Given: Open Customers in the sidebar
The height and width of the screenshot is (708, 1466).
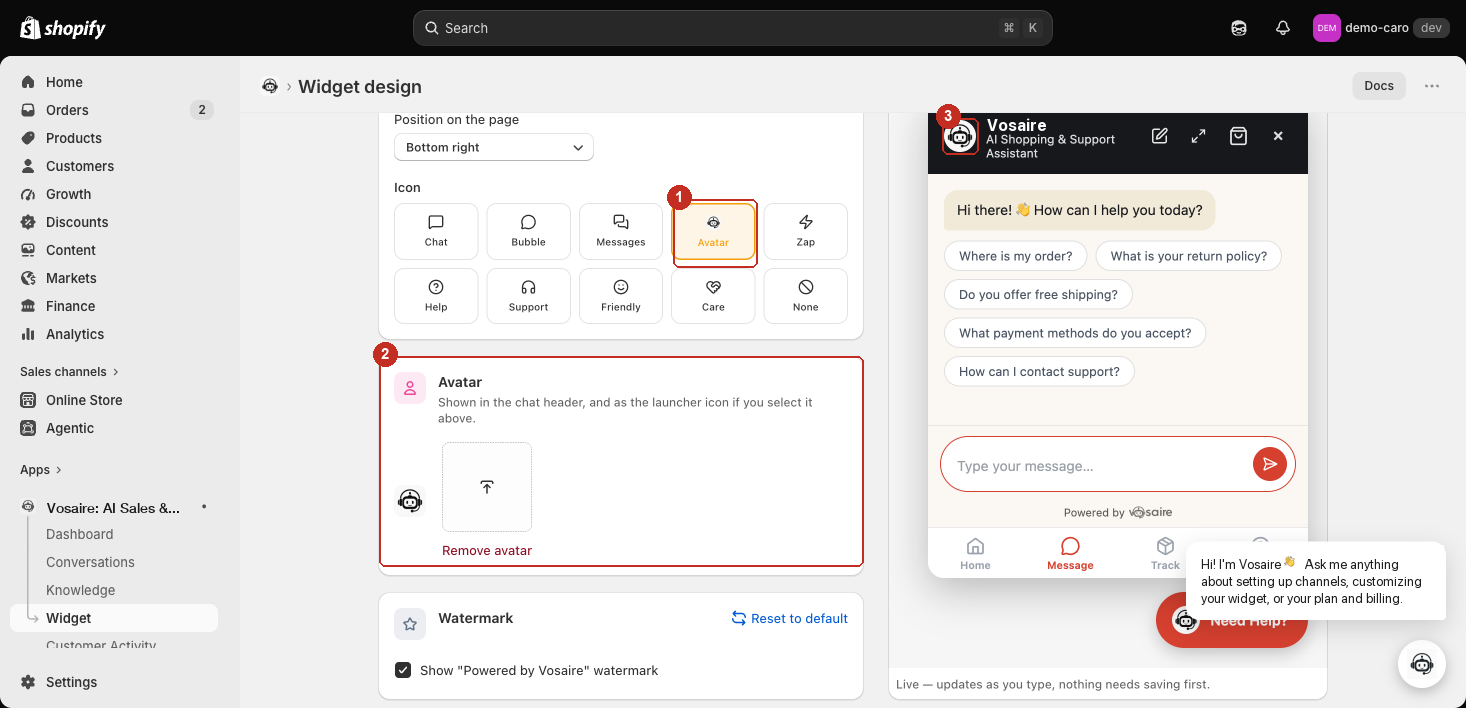Looking at the screenshot, I should click(x=114, y=166).
